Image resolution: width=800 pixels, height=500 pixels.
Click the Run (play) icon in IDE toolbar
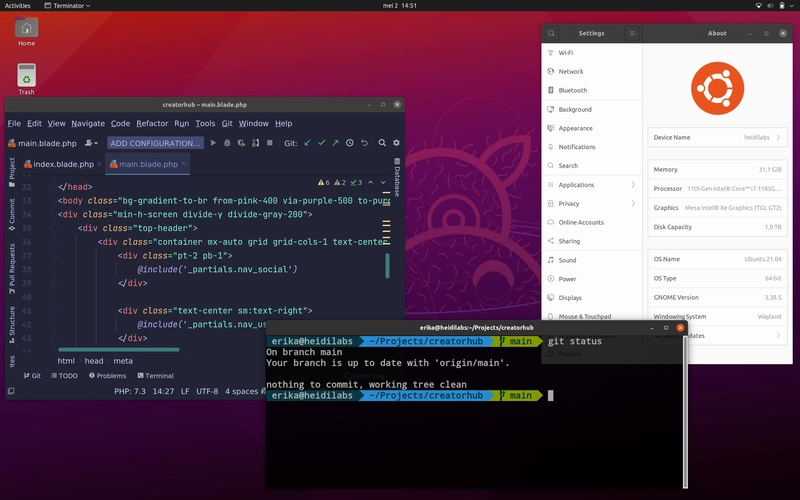(x=213, y=143)
